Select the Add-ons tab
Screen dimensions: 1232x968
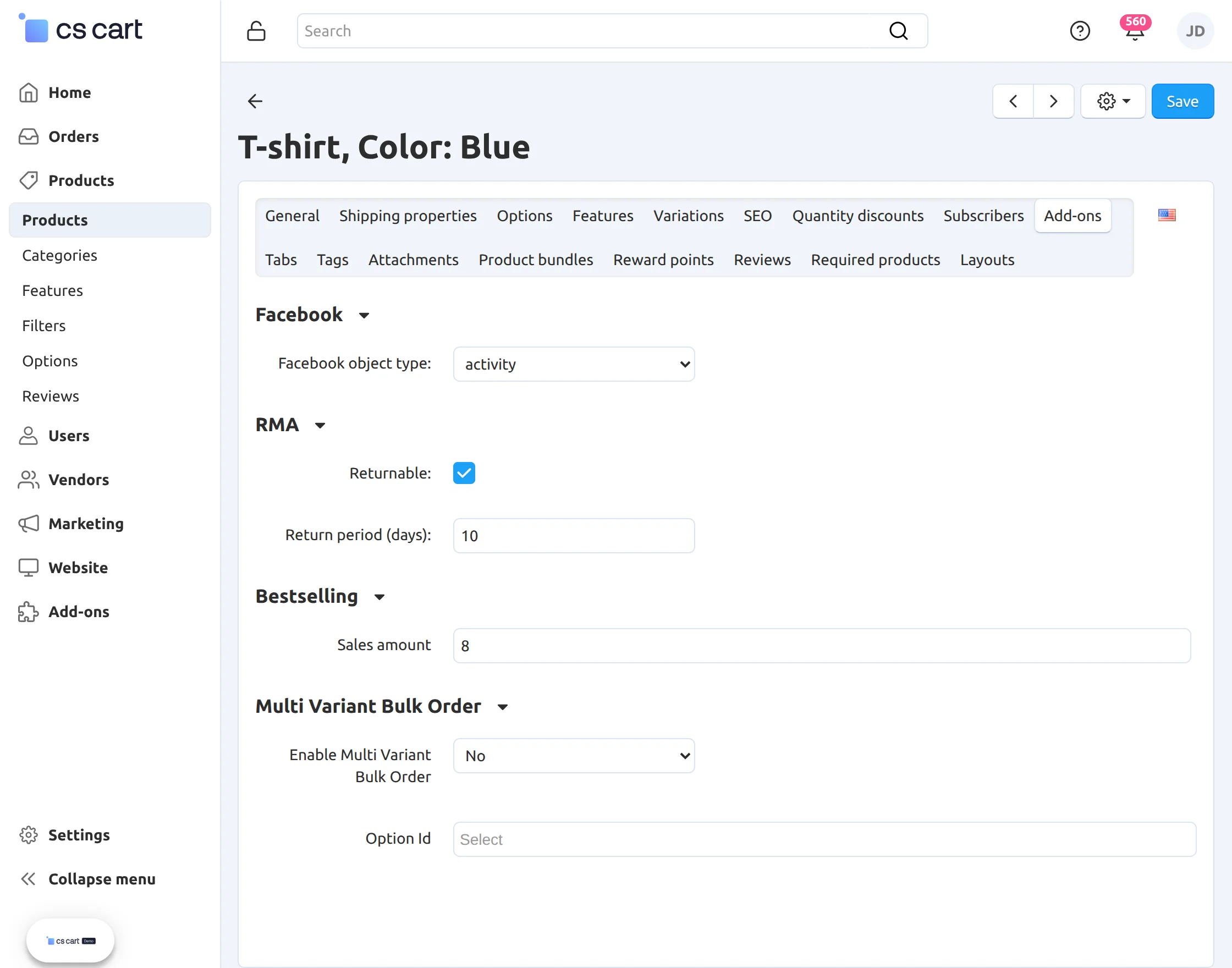pos(1072,216)
